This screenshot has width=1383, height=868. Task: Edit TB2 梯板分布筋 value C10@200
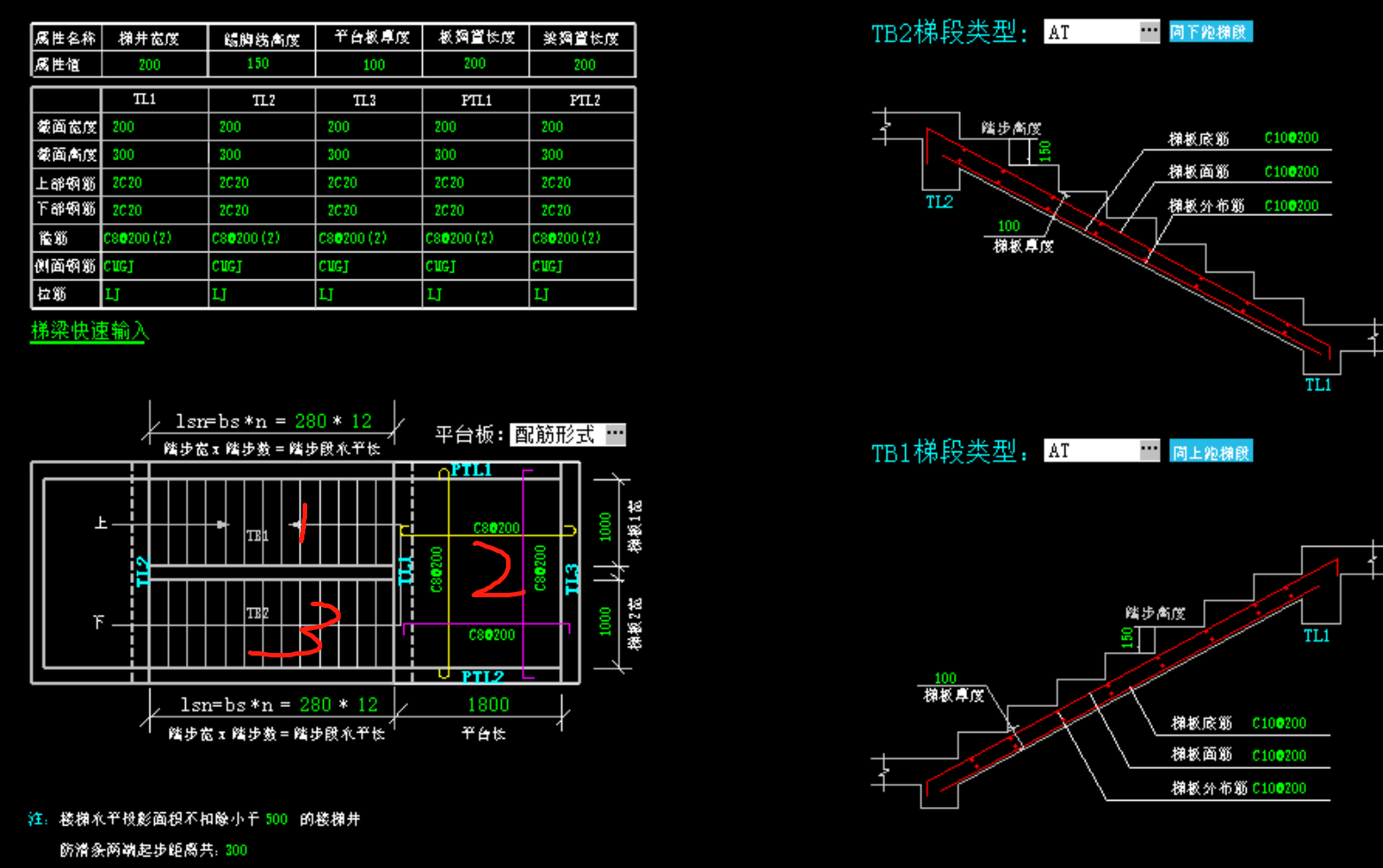point(1291,205)
